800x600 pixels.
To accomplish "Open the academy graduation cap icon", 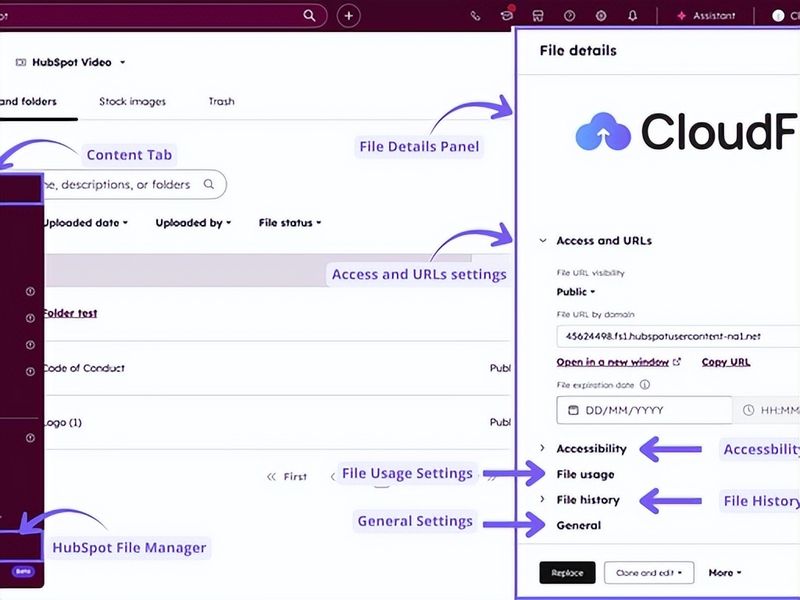I will tap(506, 15).
